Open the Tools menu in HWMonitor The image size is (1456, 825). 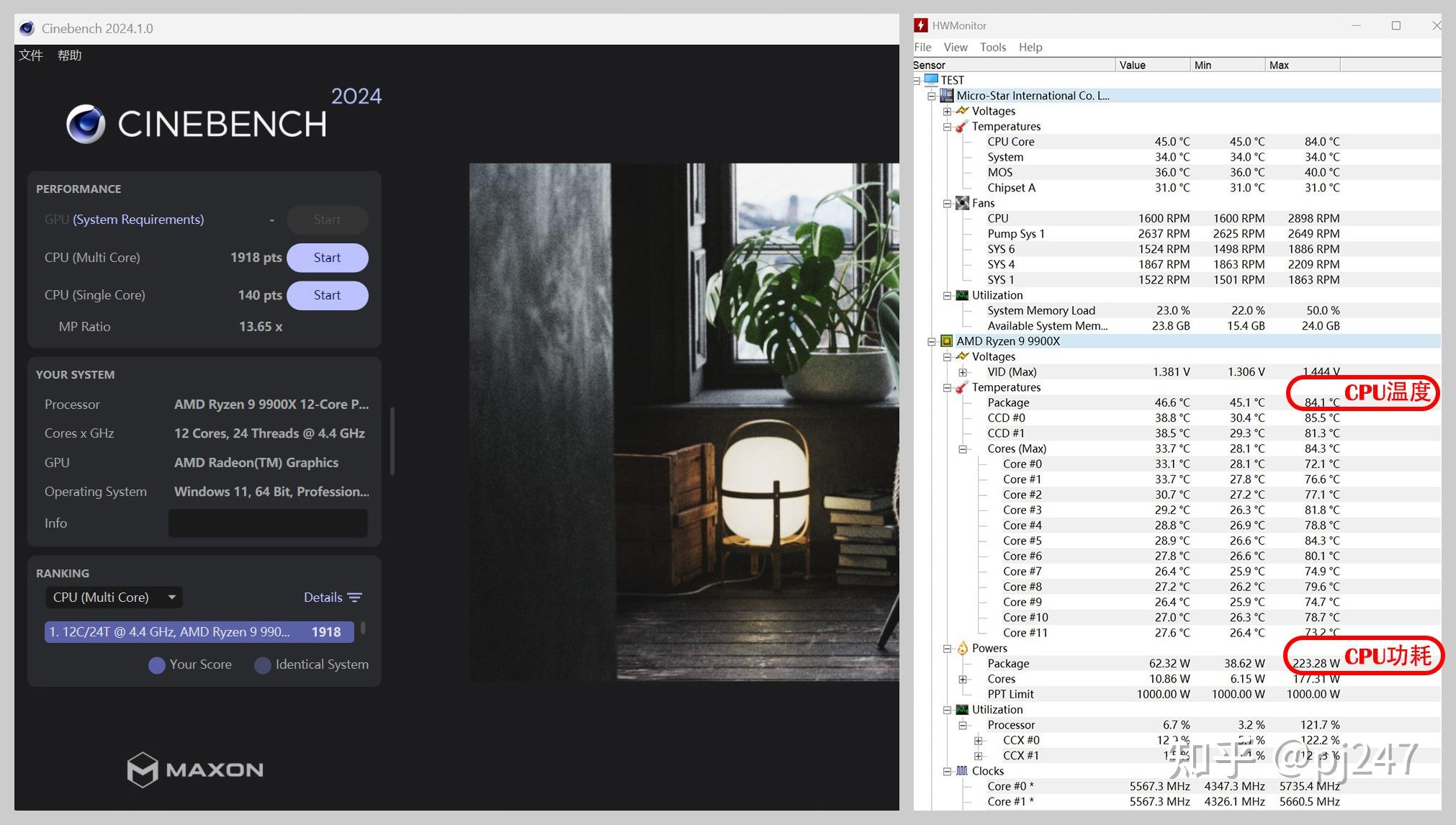click(x=992, y=48)
